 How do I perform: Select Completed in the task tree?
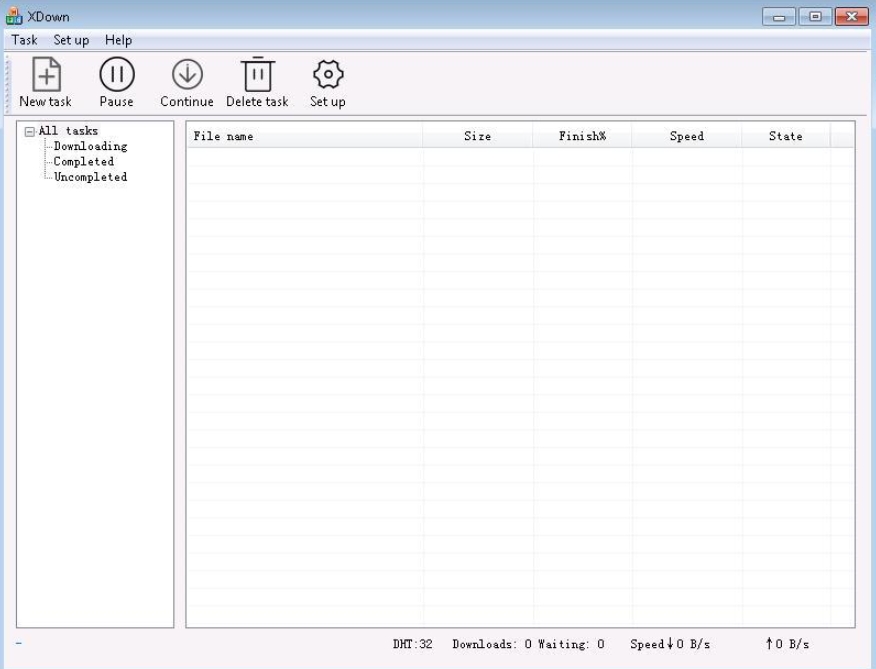click(x=83, y=162)
